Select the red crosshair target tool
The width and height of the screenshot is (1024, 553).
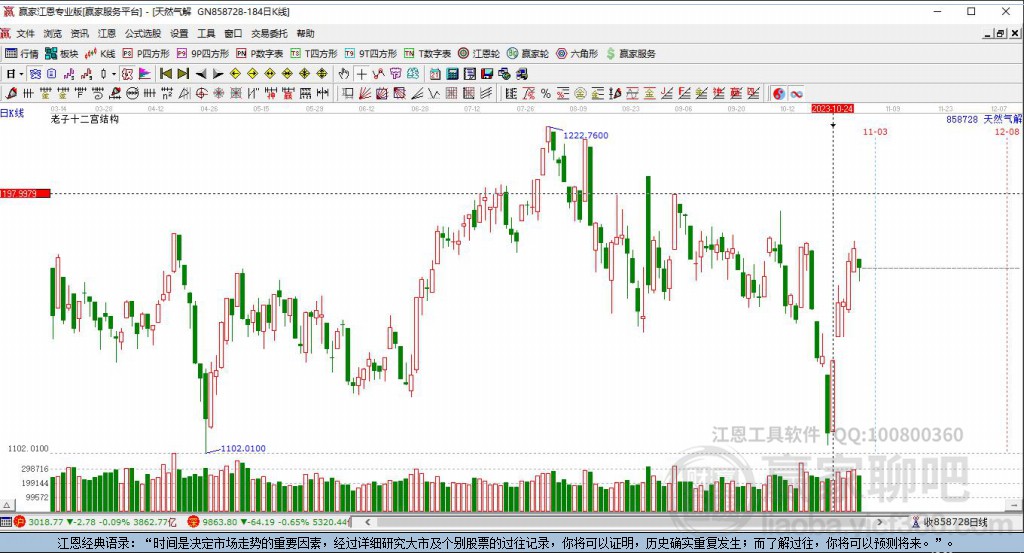[x=202, y=93]
